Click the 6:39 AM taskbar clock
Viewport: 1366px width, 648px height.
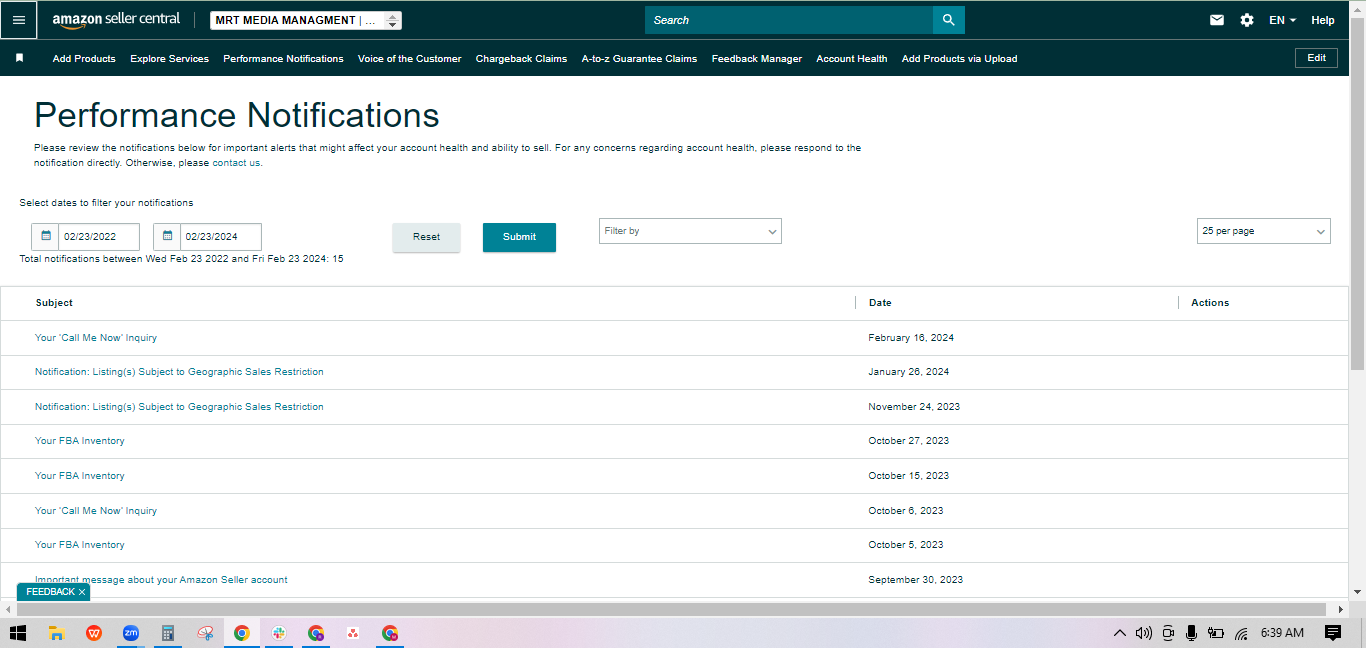pyautogui.click(x=1282, y=633)
